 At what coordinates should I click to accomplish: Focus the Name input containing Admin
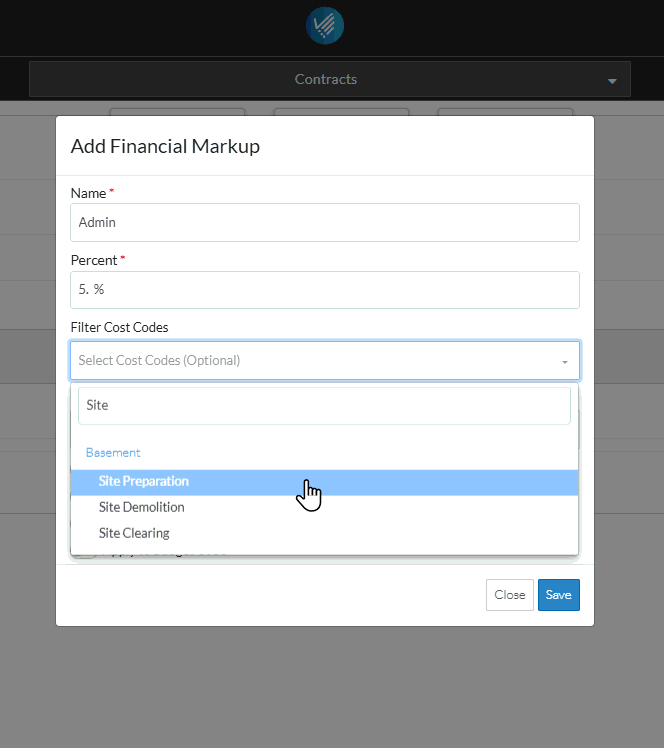325,223
